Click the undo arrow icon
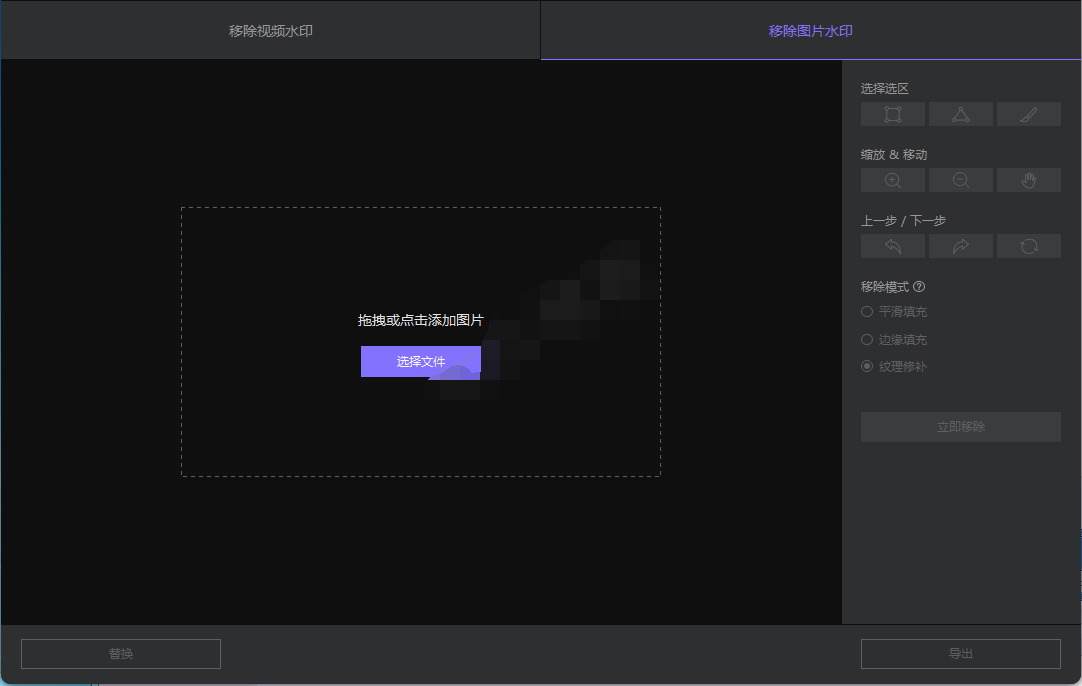 [x=892, y=247]
